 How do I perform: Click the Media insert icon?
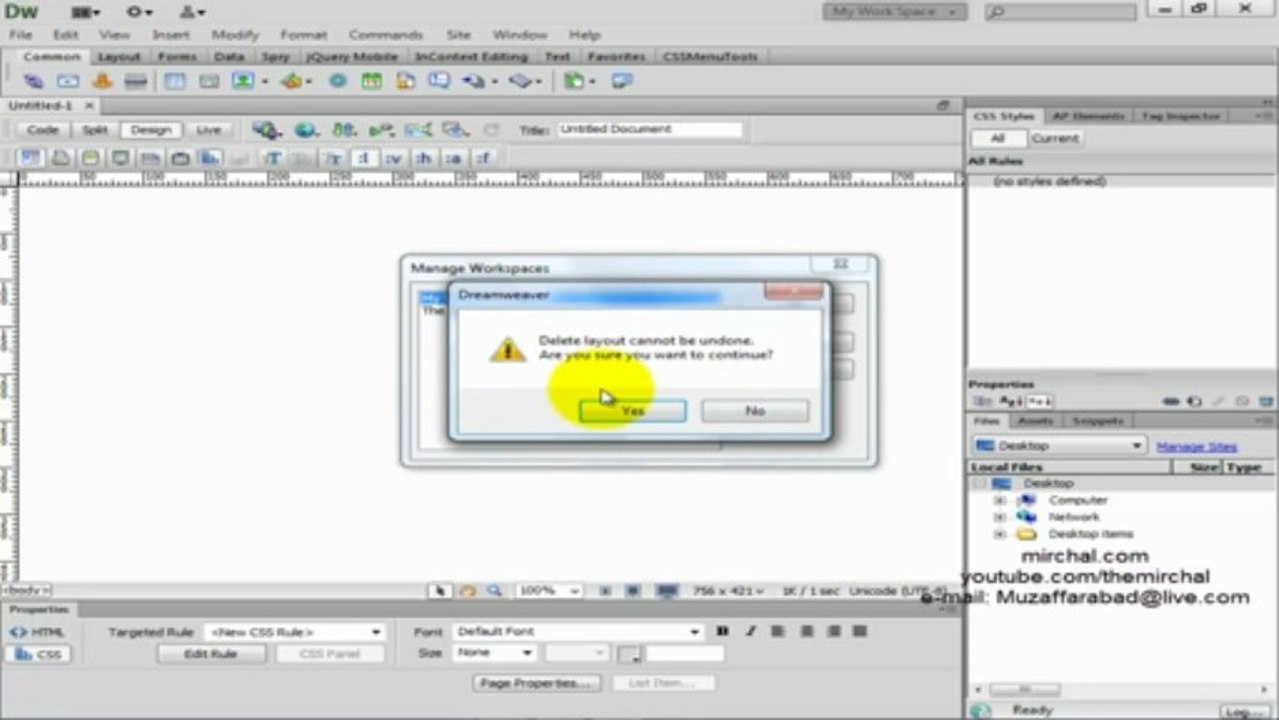[292, 81]
